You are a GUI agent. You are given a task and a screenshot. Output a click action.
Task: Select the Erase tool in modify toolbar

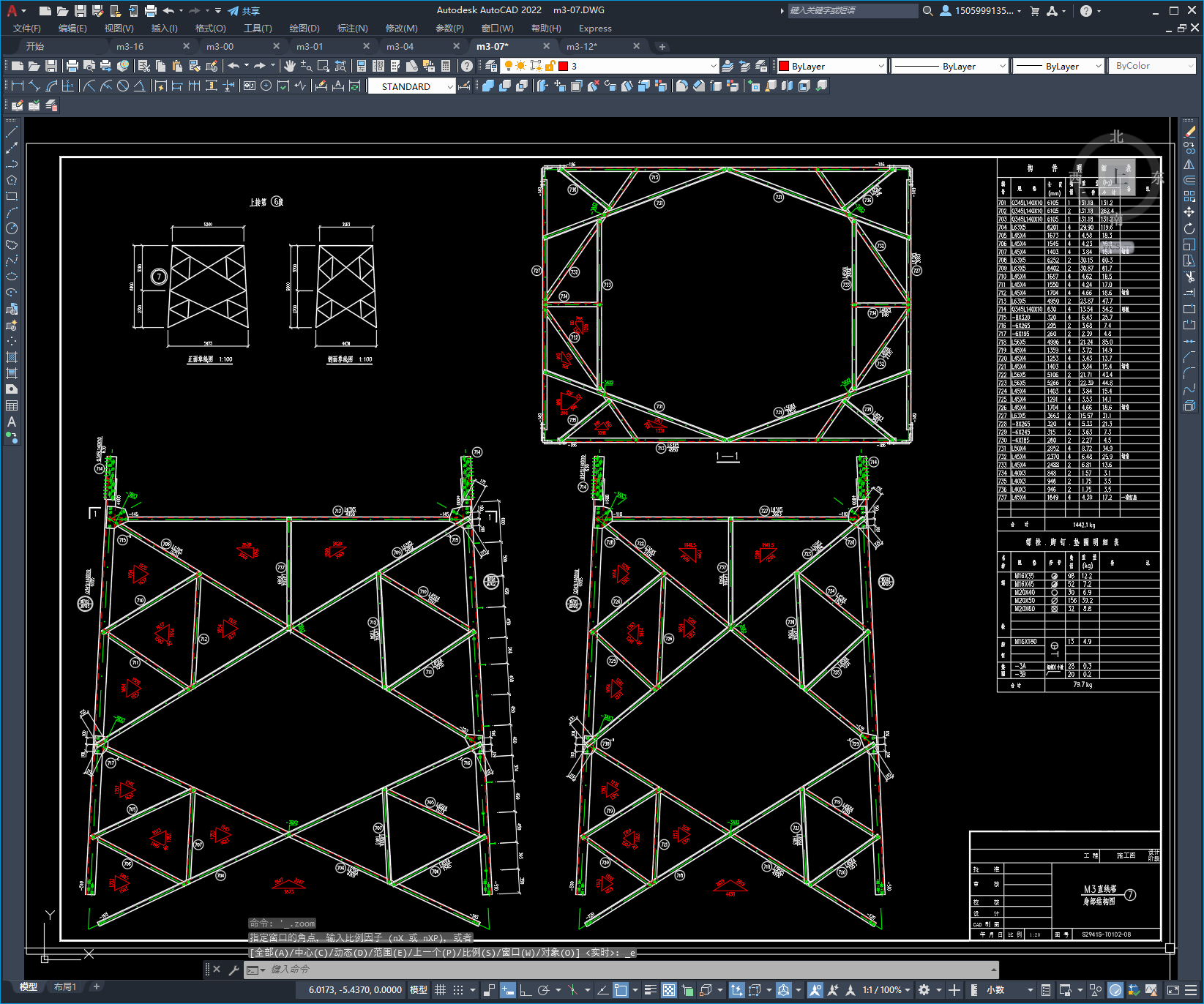tap(1189, 132)
